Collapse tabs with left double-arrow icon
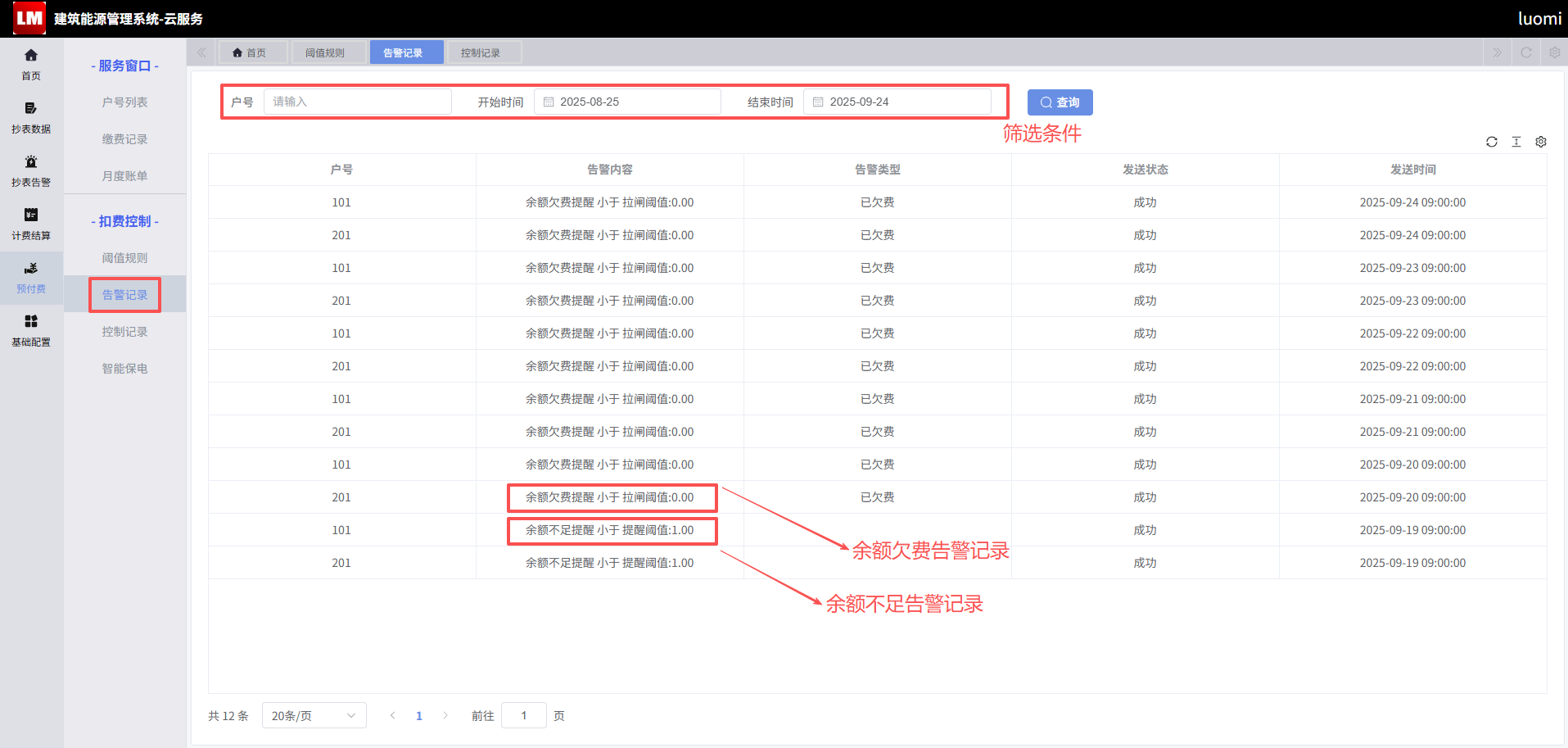1568x748 pixels. [x=201, y=52]
